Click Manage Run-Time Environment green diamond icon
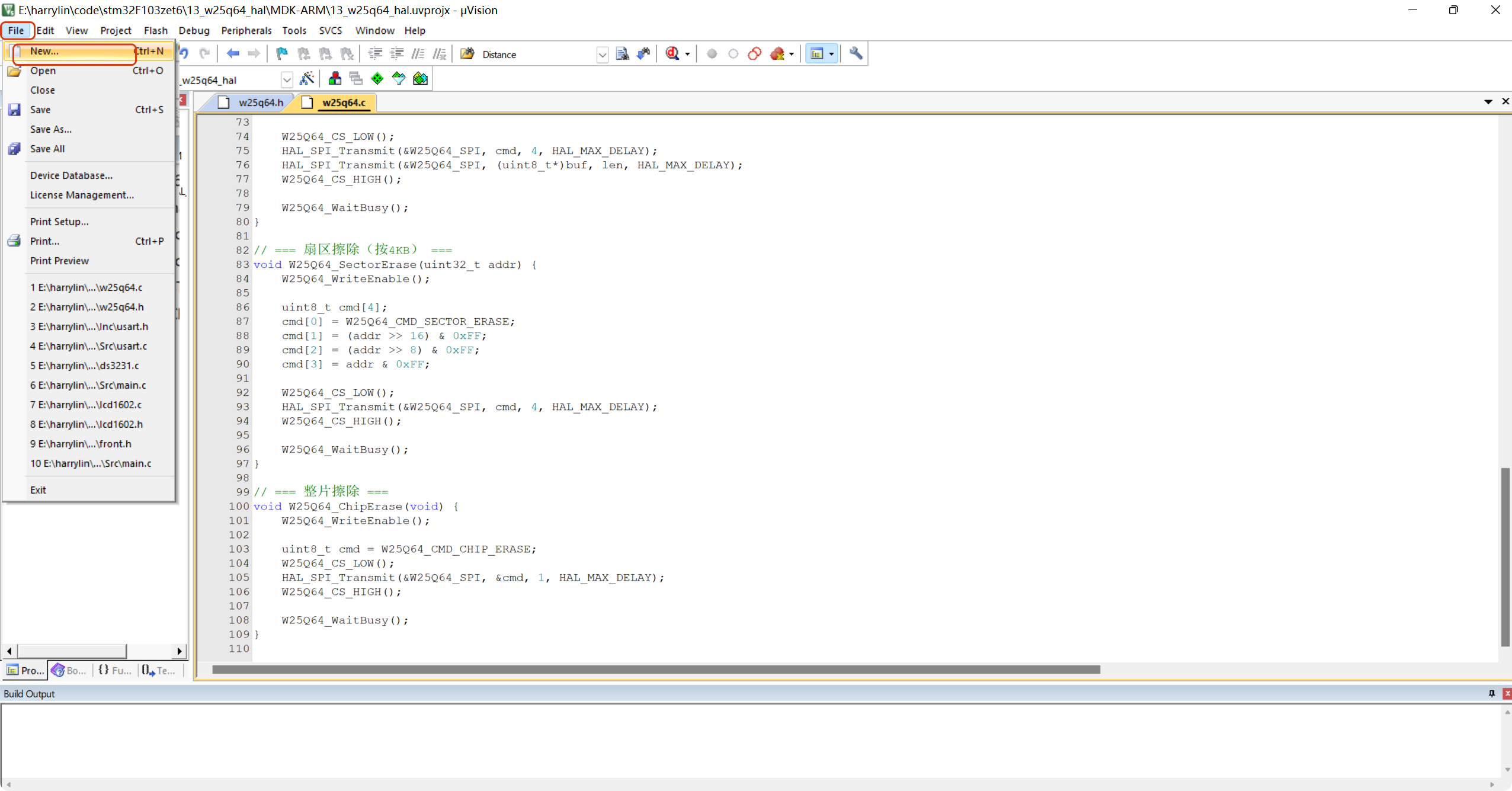 click(377, 79)
